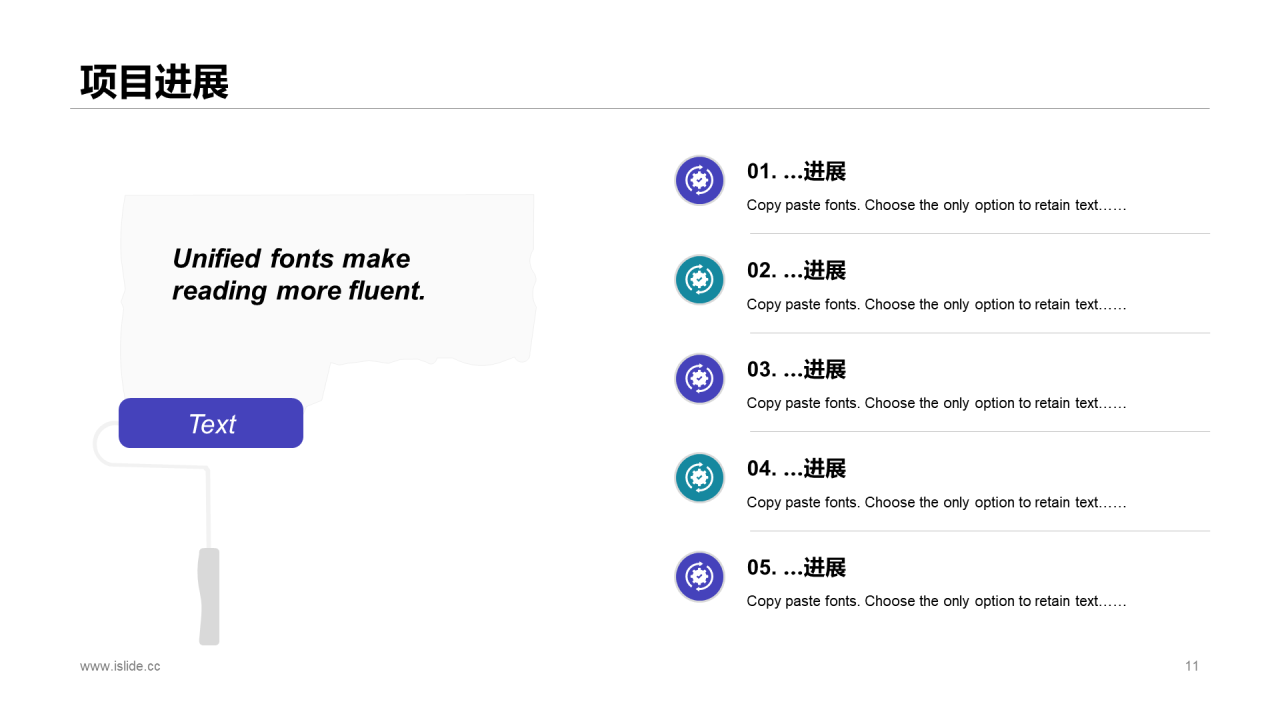This screenshot has width=1280, height=720.
Task: Select the heading 01. …进展
Action: click(796, 171)
